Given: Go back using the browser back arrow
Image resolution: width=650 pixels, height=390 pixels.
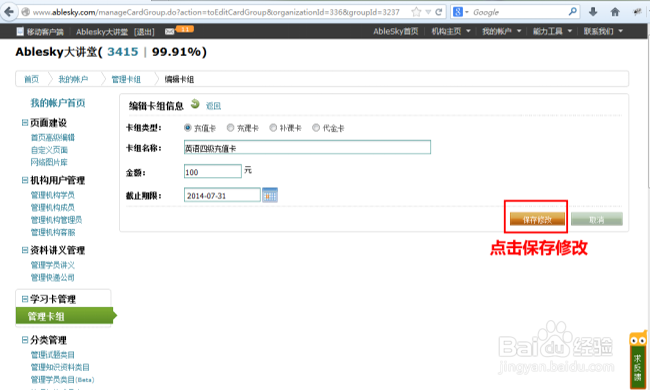Looking at the screenshot, I should pyautogui.click(x=9, y=12).
